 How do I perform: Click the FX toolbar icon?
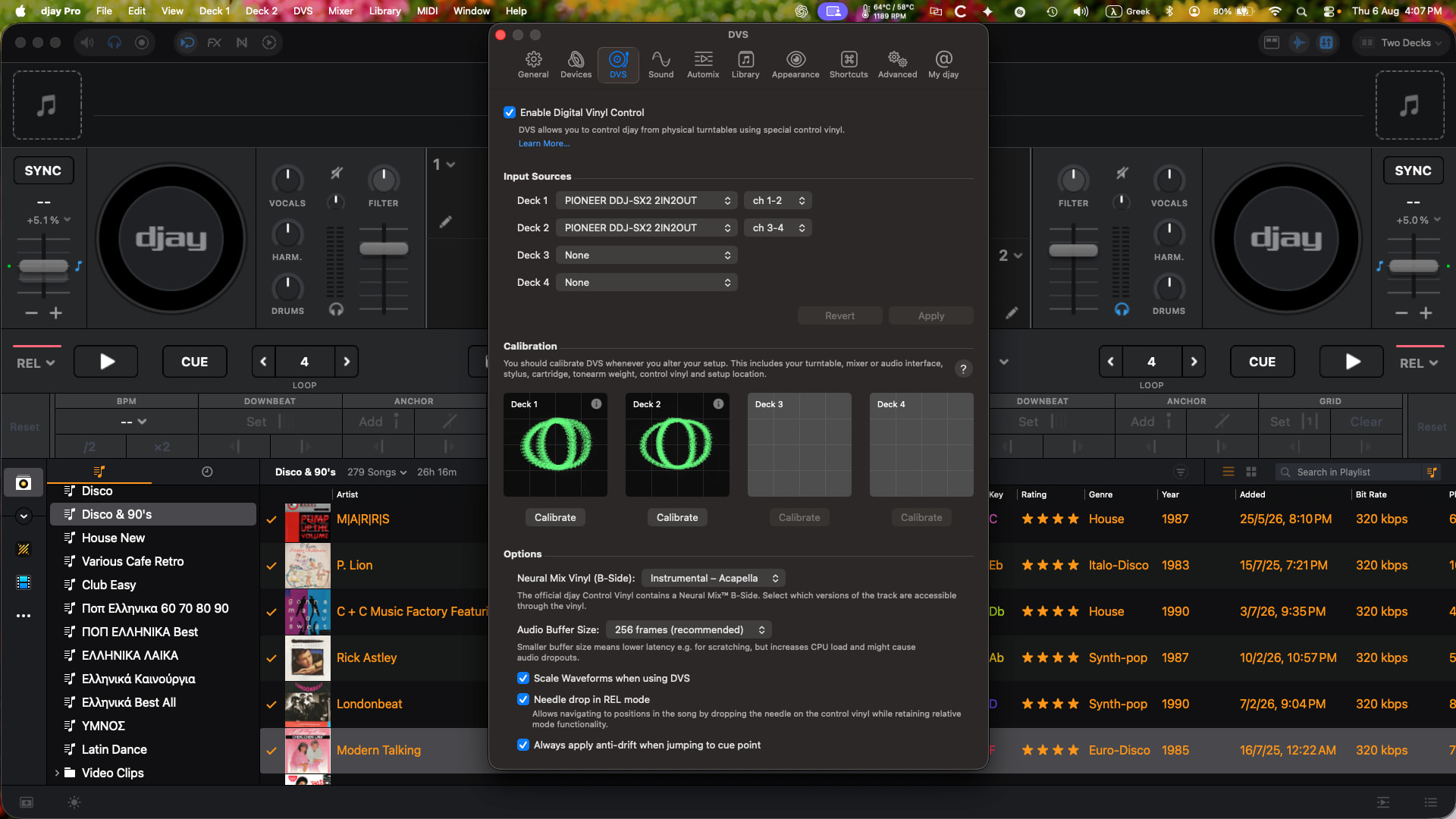click(x=214, y=42)
